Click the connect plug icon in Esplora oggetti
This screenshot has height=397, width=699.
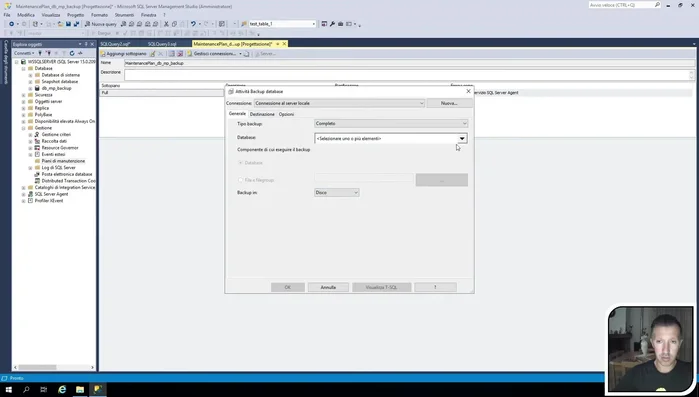click(40, 53)
